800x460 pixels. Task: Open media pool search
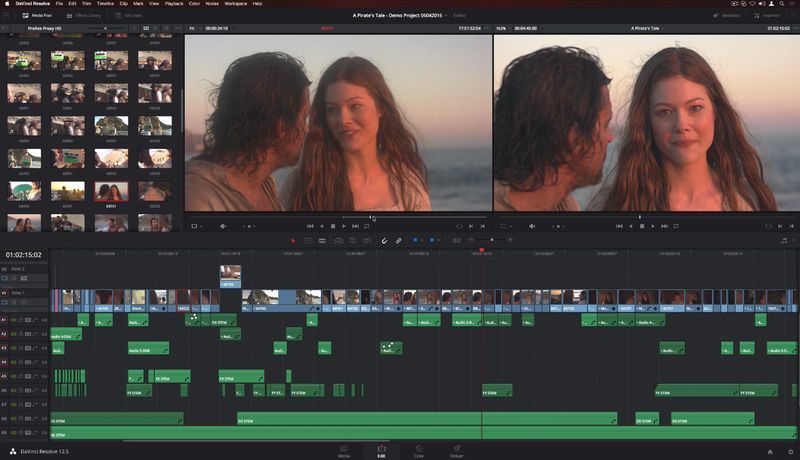pyautogui.click(x=166, y=29)
